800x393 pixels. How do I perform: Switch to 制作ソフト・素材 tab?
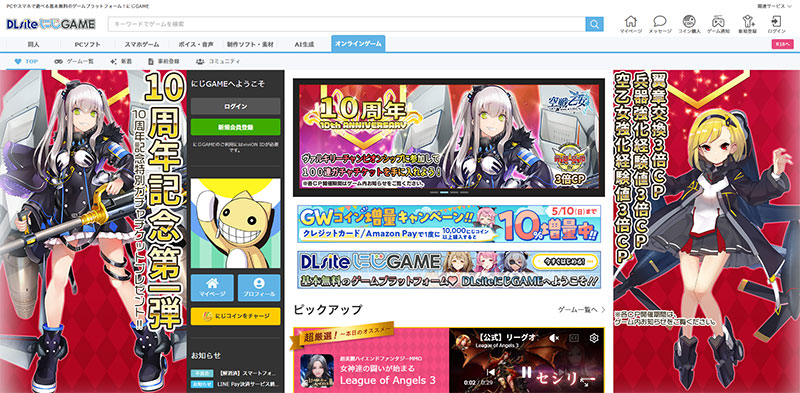tap(250, 44)
